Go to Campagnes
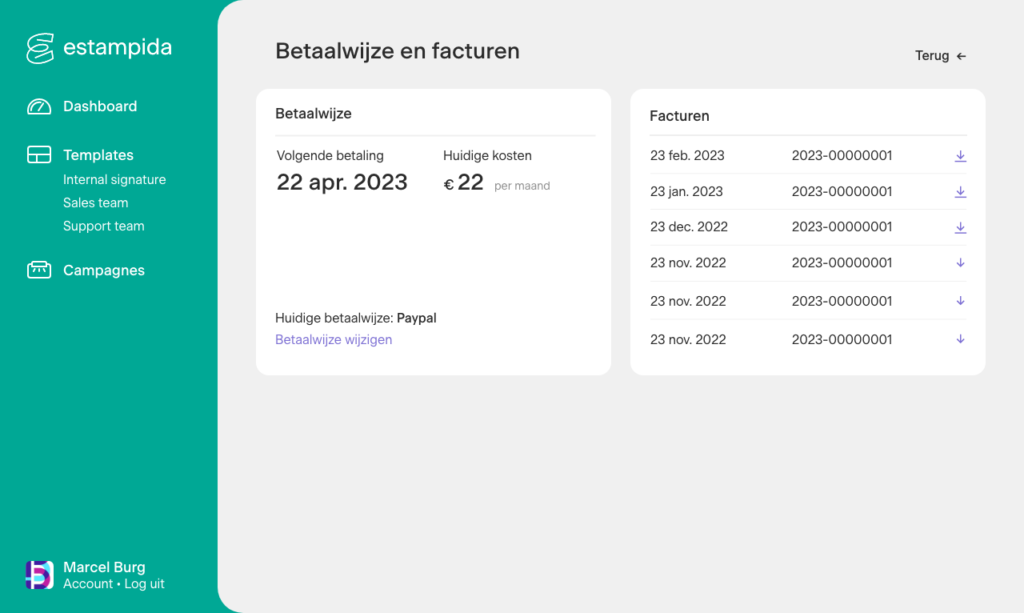The width and height of the screenshot is (1024, 613). coord(104,270)
